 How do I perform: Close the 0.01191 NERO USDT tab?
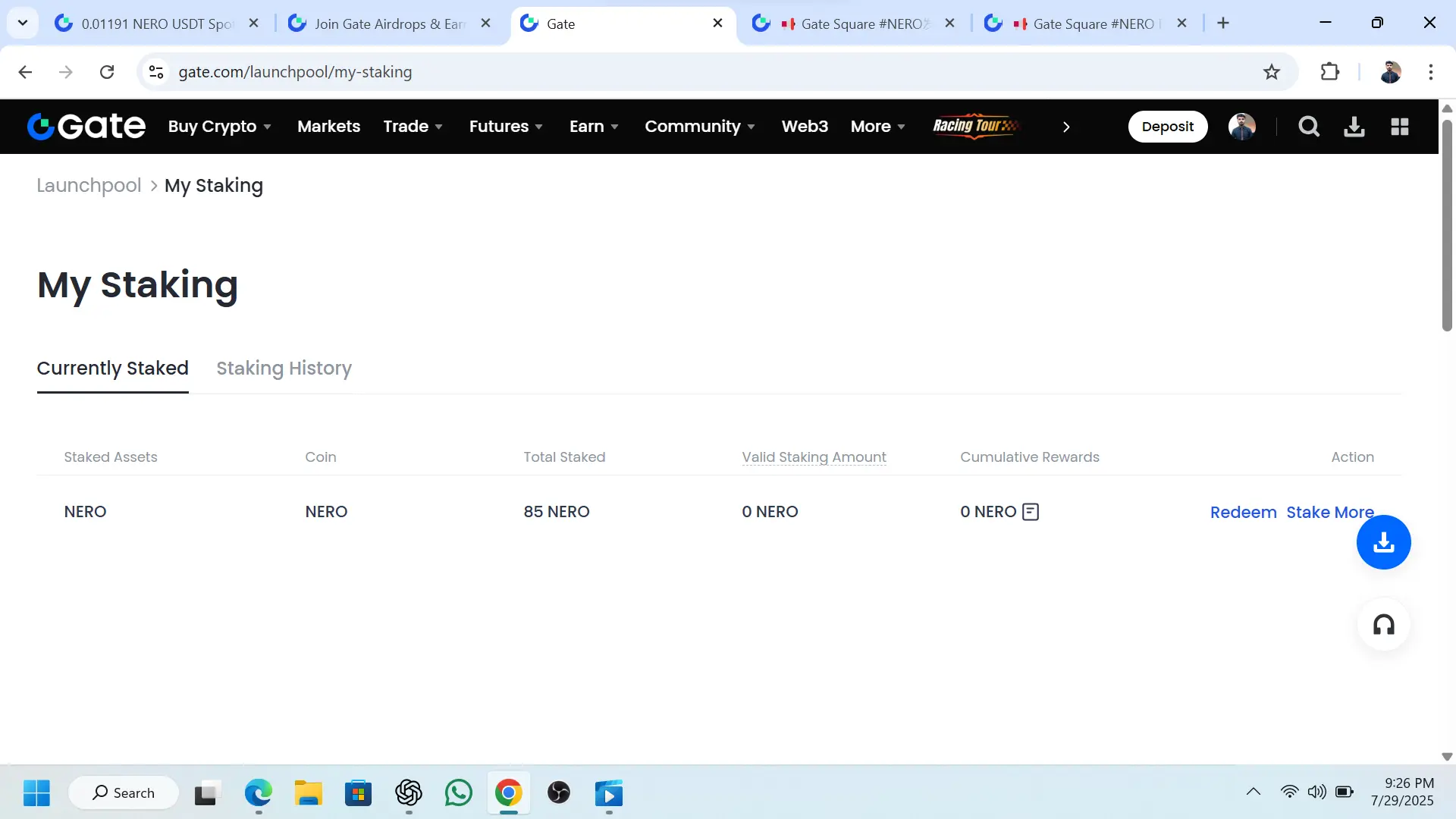pos(254,24)
